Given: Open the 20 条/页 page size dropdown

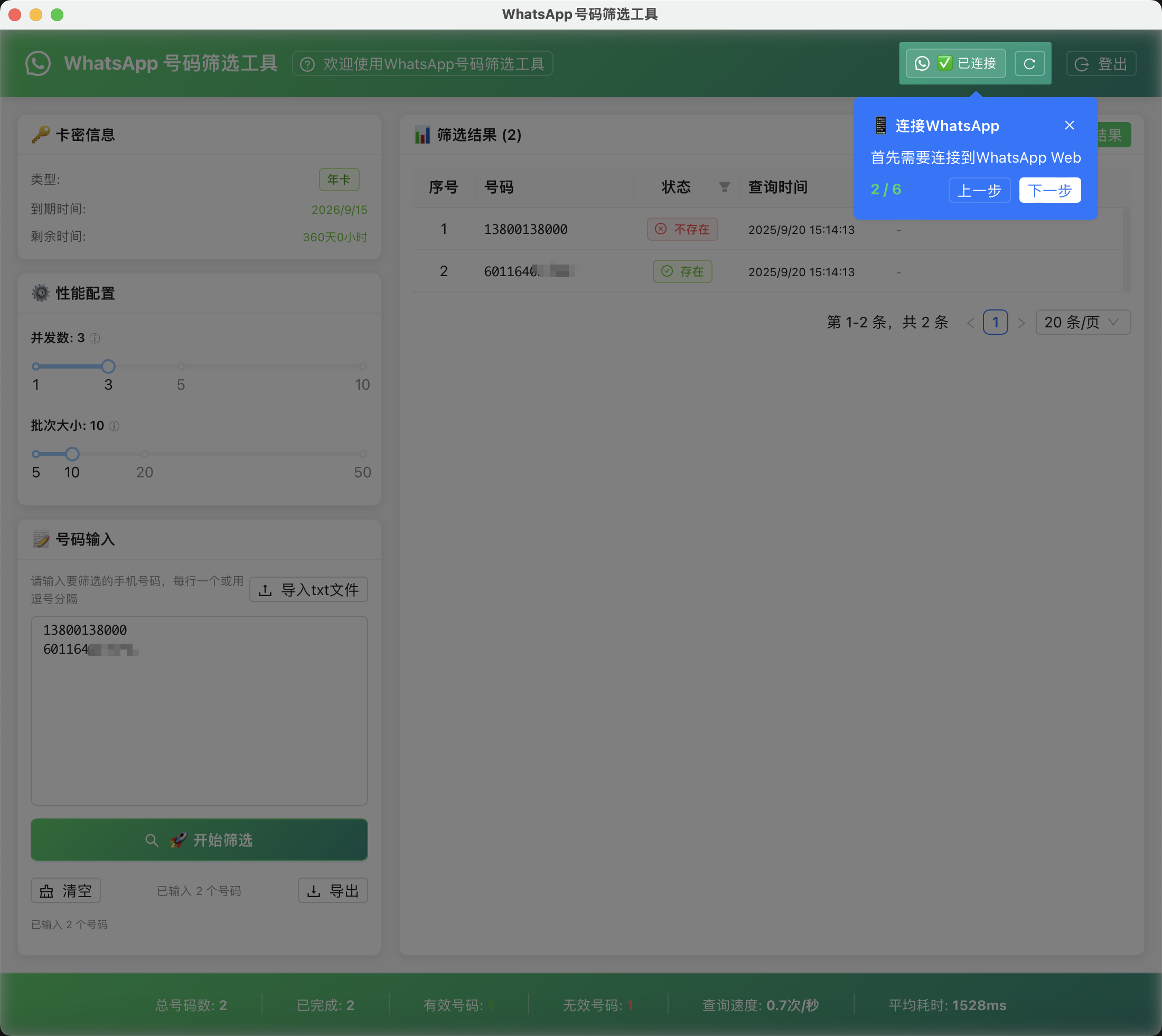Looking at the screenshot, I should pyautogui.click(x=1082, y=322).
